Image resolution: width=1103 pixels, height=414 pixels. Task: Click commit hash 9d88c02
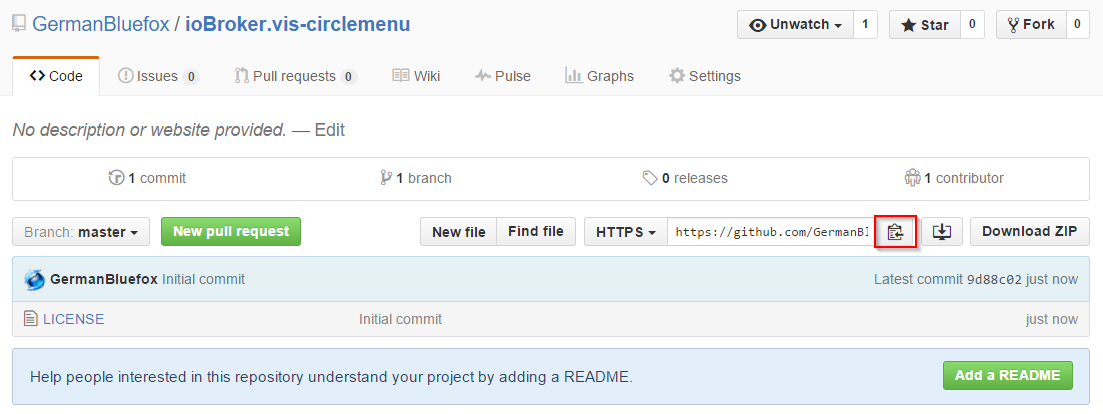click(x=994, y=280)
